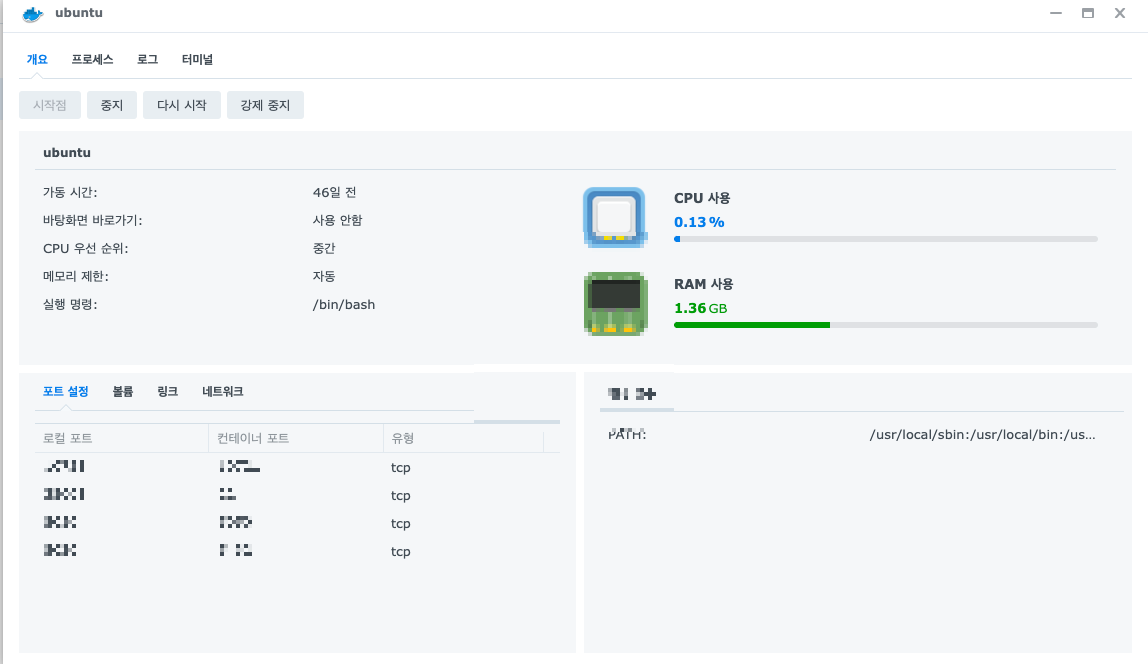Click the 사용 안함 shortcut value

[x=338, y=220]
